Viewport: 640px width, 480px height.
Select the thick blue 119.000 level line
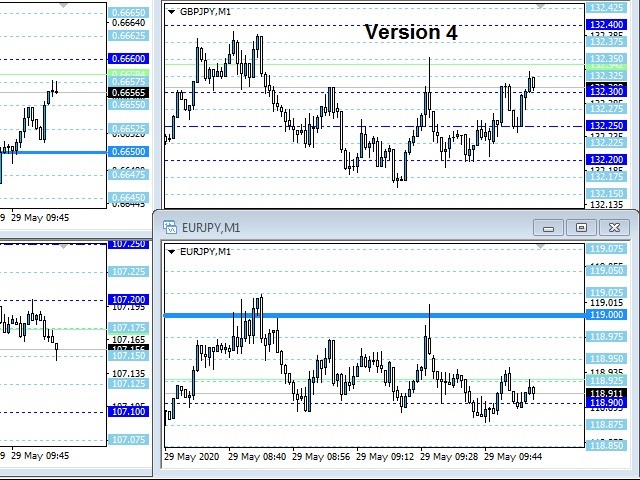coord(374,315)
